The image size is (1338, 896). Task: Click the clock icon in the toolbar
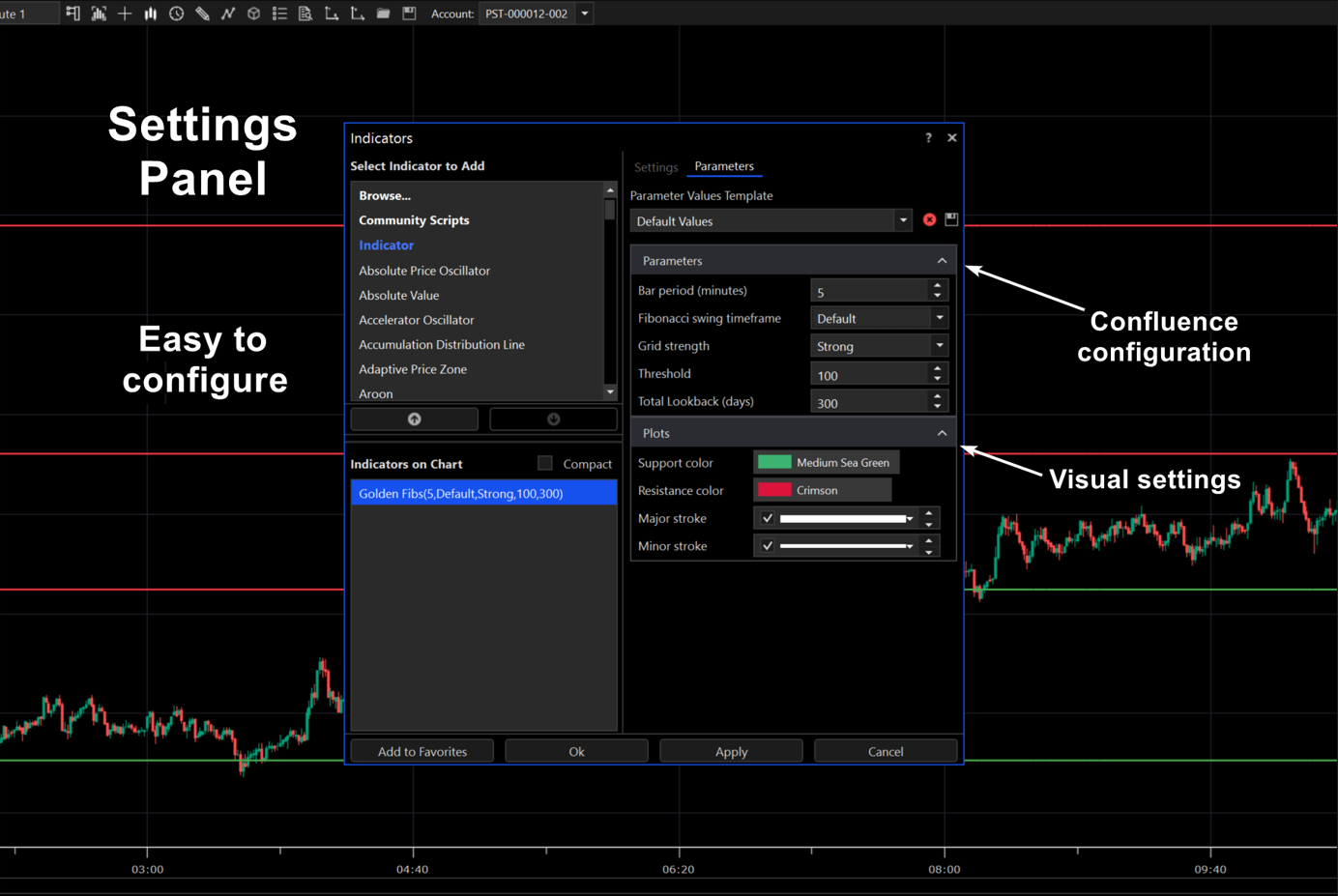pos(176,14)
